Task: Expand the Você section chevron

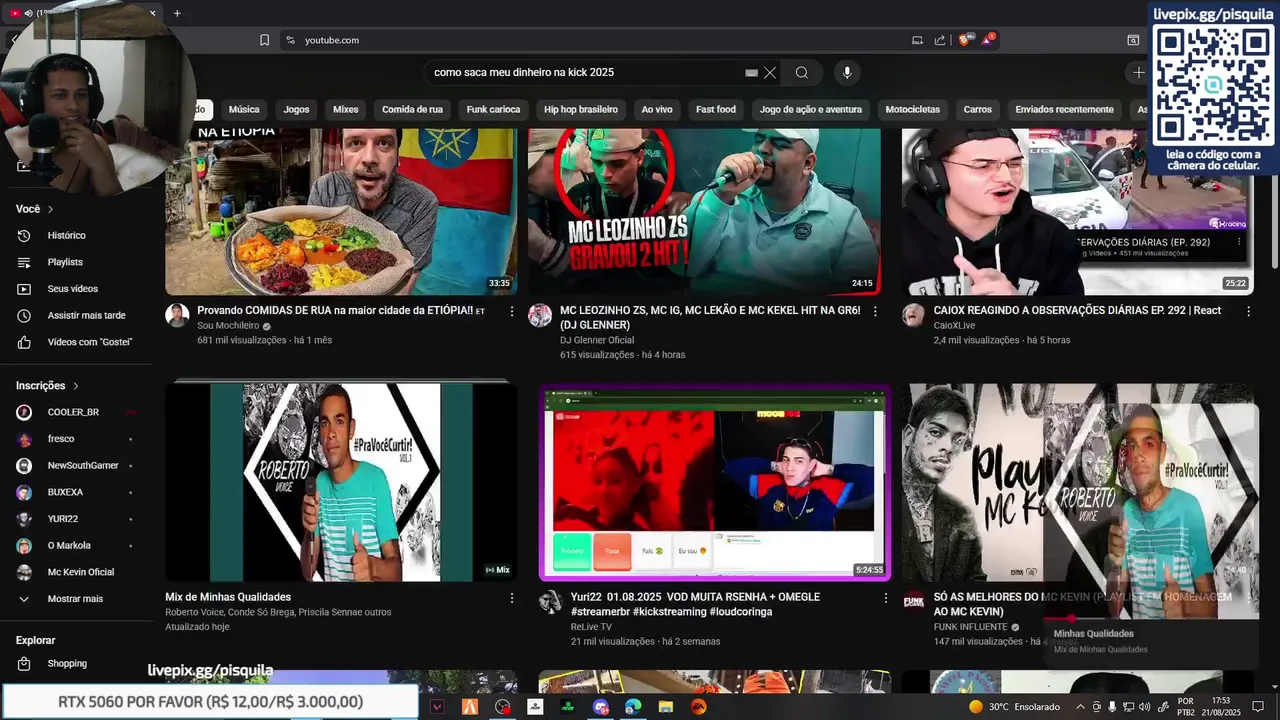Action: pos(50,209)
